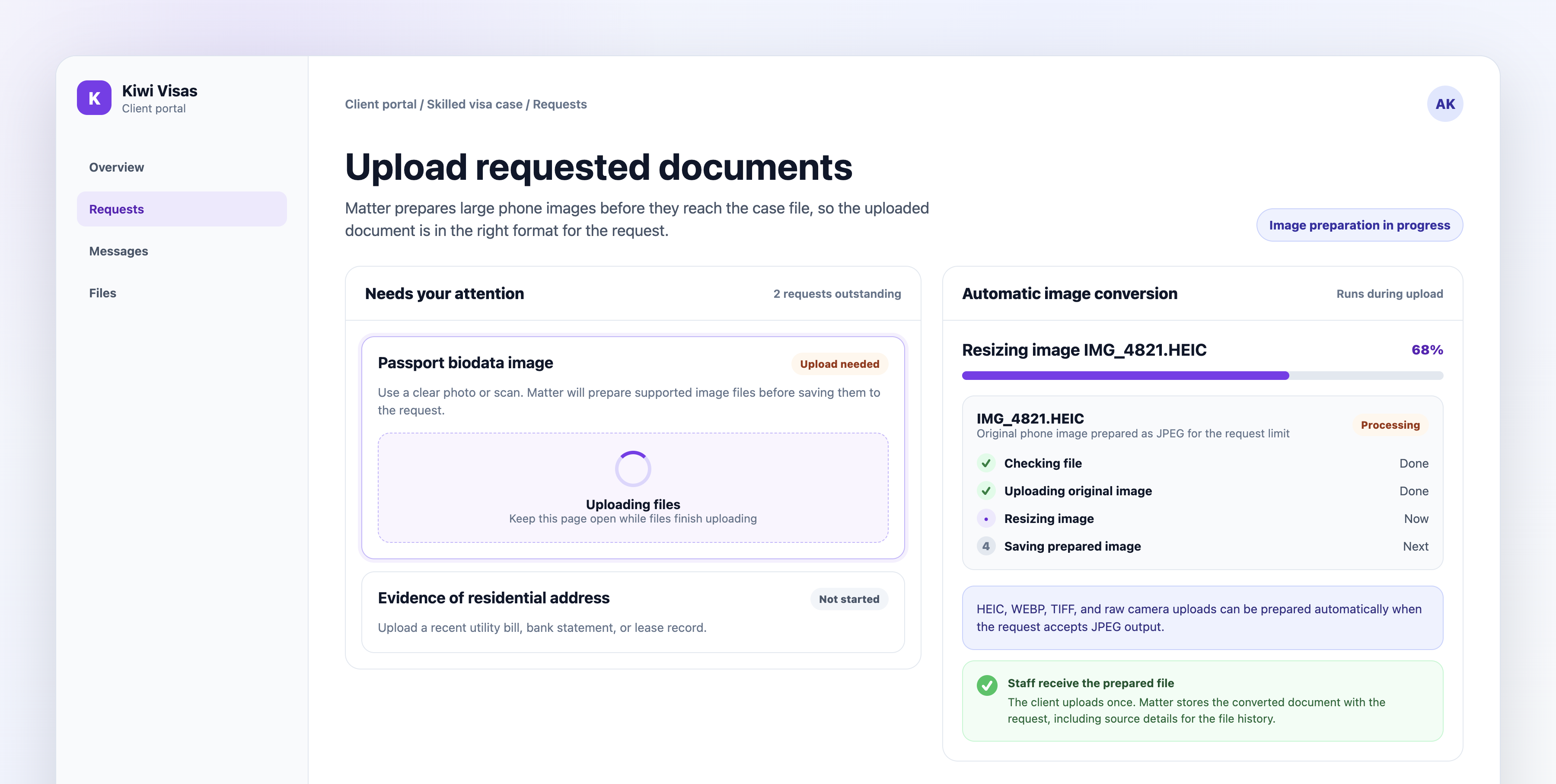Click the Uploading original image checkmark icon
The image size is (1556, 784).
click(986, 491)
